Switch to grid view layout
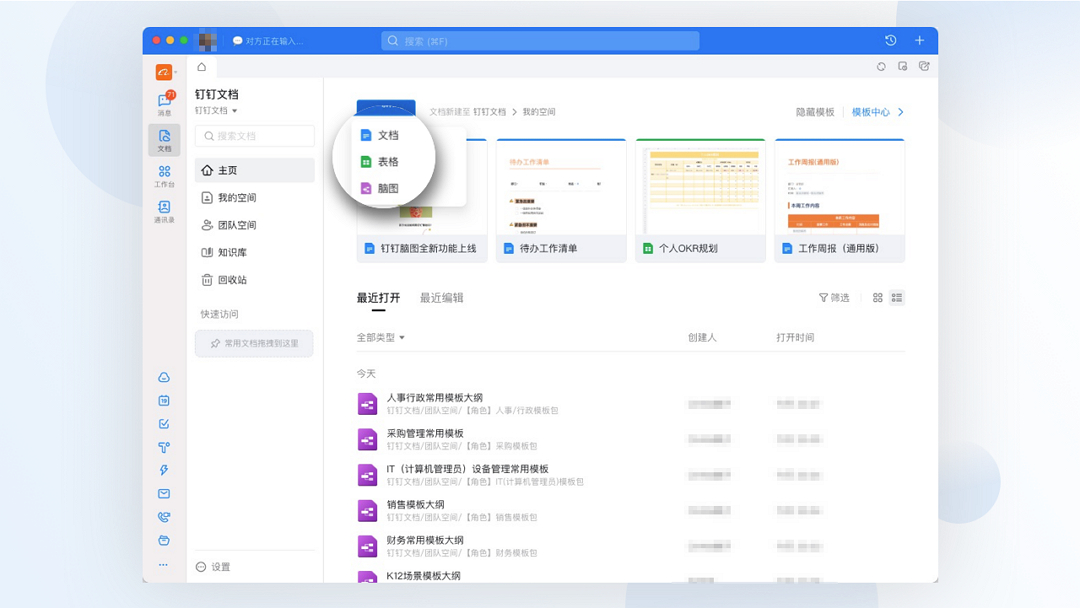This screenshot has height=608, width=1080. 877,298
